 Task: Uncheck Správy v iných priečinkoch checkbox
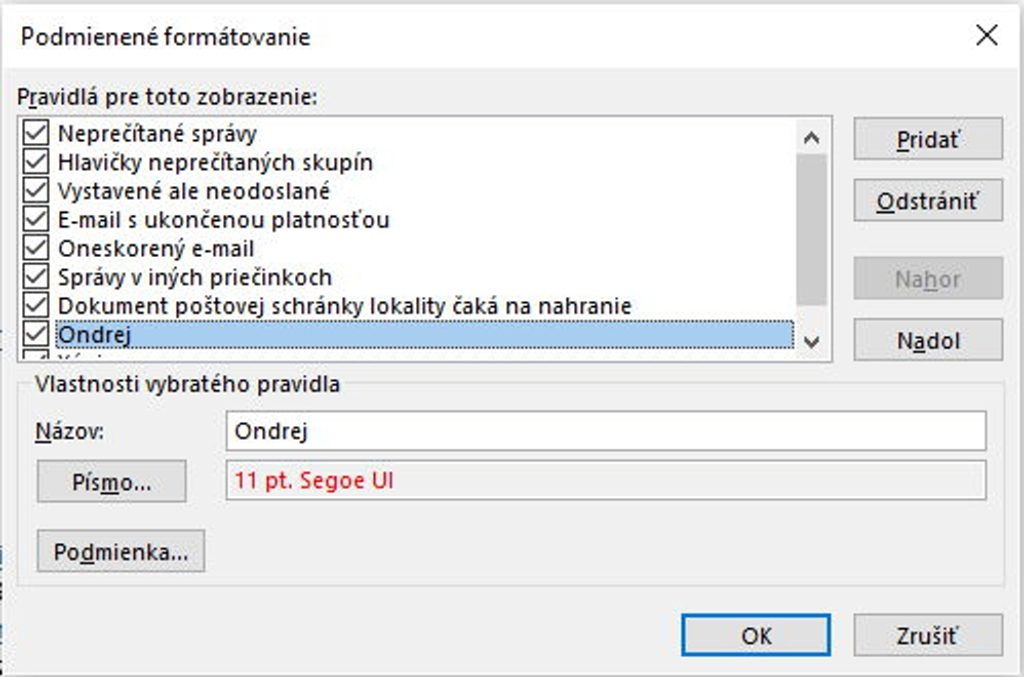tap(36, 277)
